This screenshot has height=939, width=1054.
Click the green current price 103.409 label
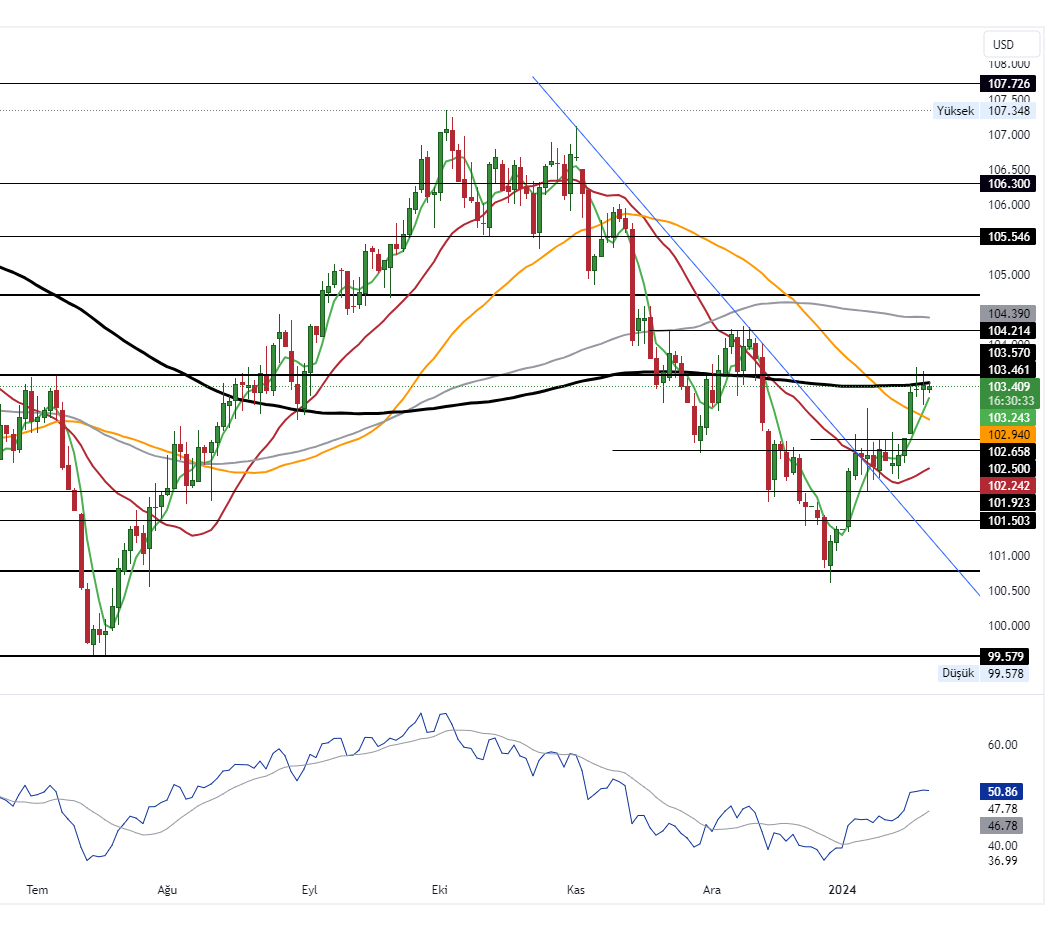point(1009,386)
